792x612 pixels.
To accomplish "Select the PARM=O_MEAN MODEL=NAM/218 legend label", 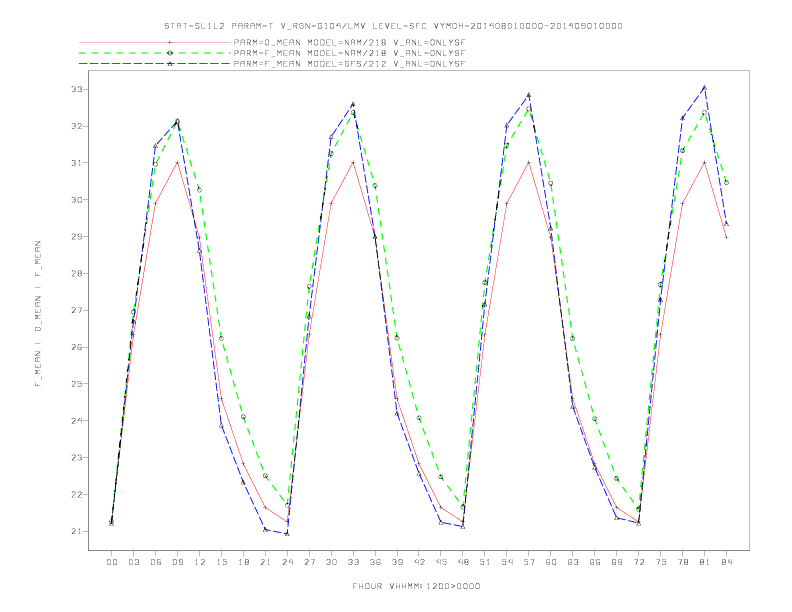I will tap(349, 42).
